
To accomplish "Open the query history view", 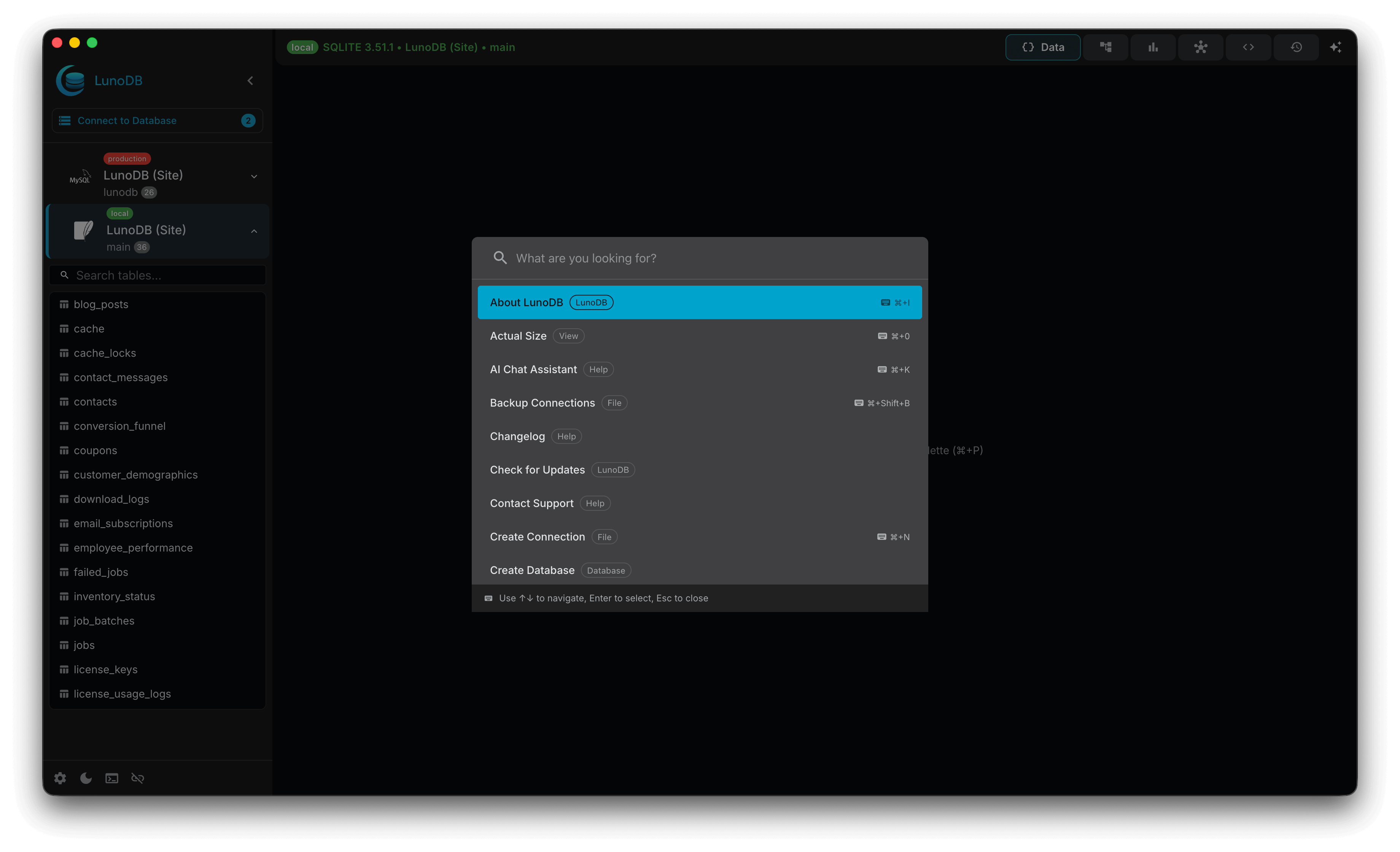I will (x=1296, y=47).
